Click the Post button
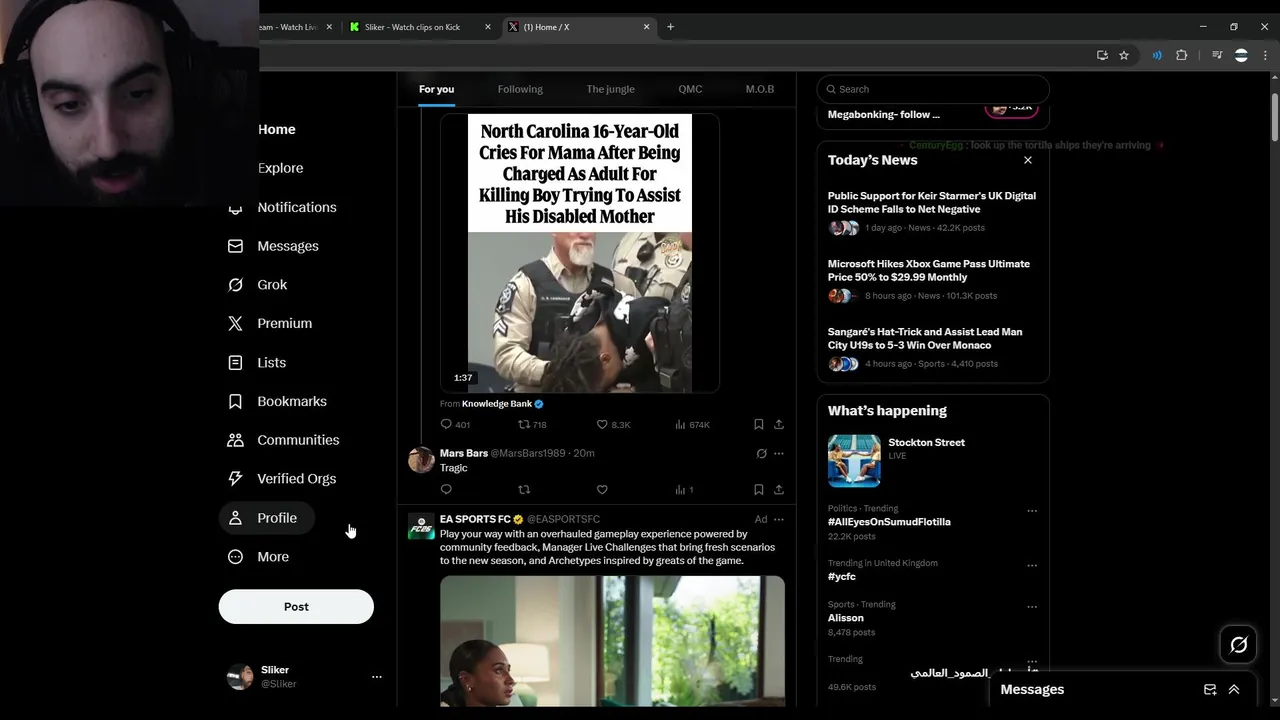The image size is (1280, 720). [x=296, y=606]
